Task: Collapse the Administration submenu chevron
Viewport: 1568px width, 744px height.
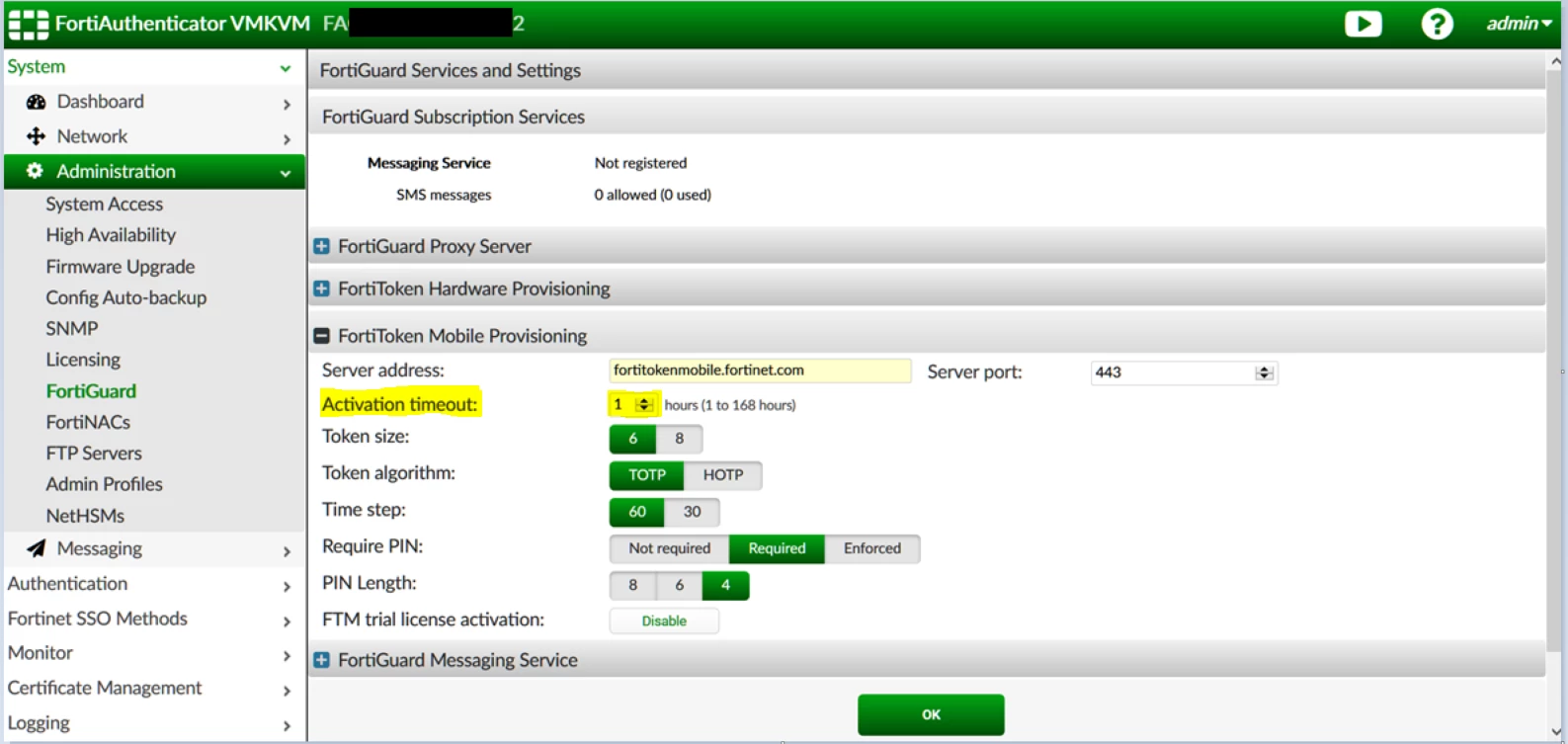Action: coord(286,173)
